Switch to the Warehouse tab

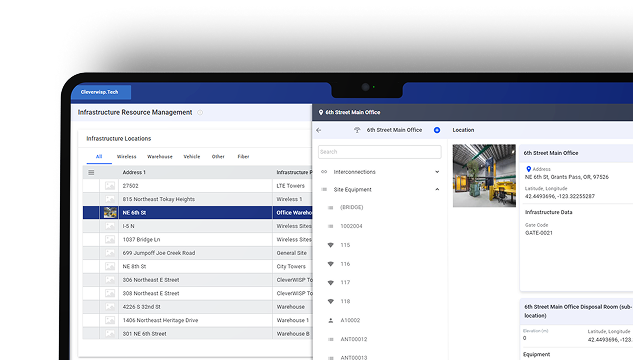click(159, 157)
